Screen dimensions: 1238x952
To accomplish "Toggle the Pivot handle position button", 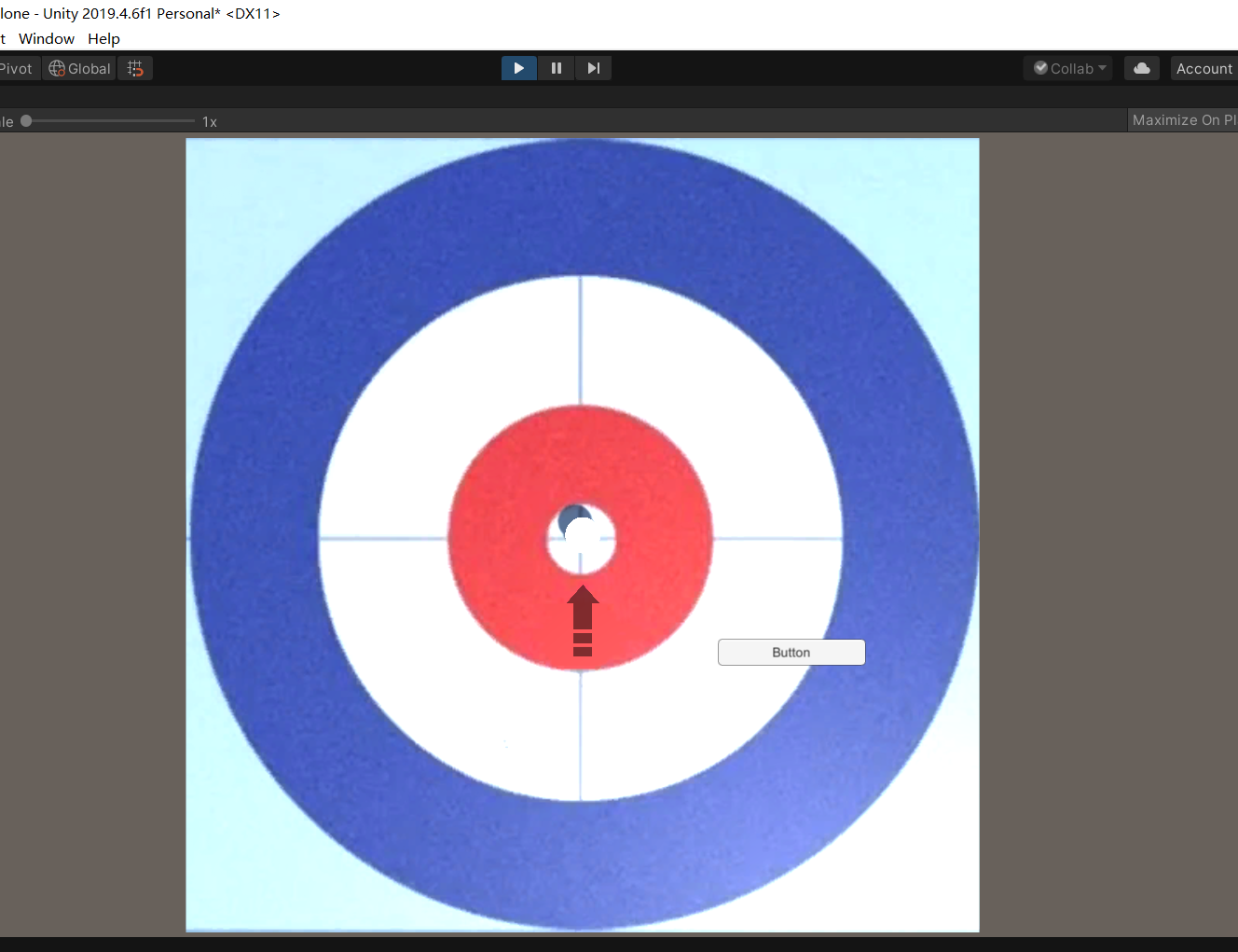I will click(x=18, y=68).
